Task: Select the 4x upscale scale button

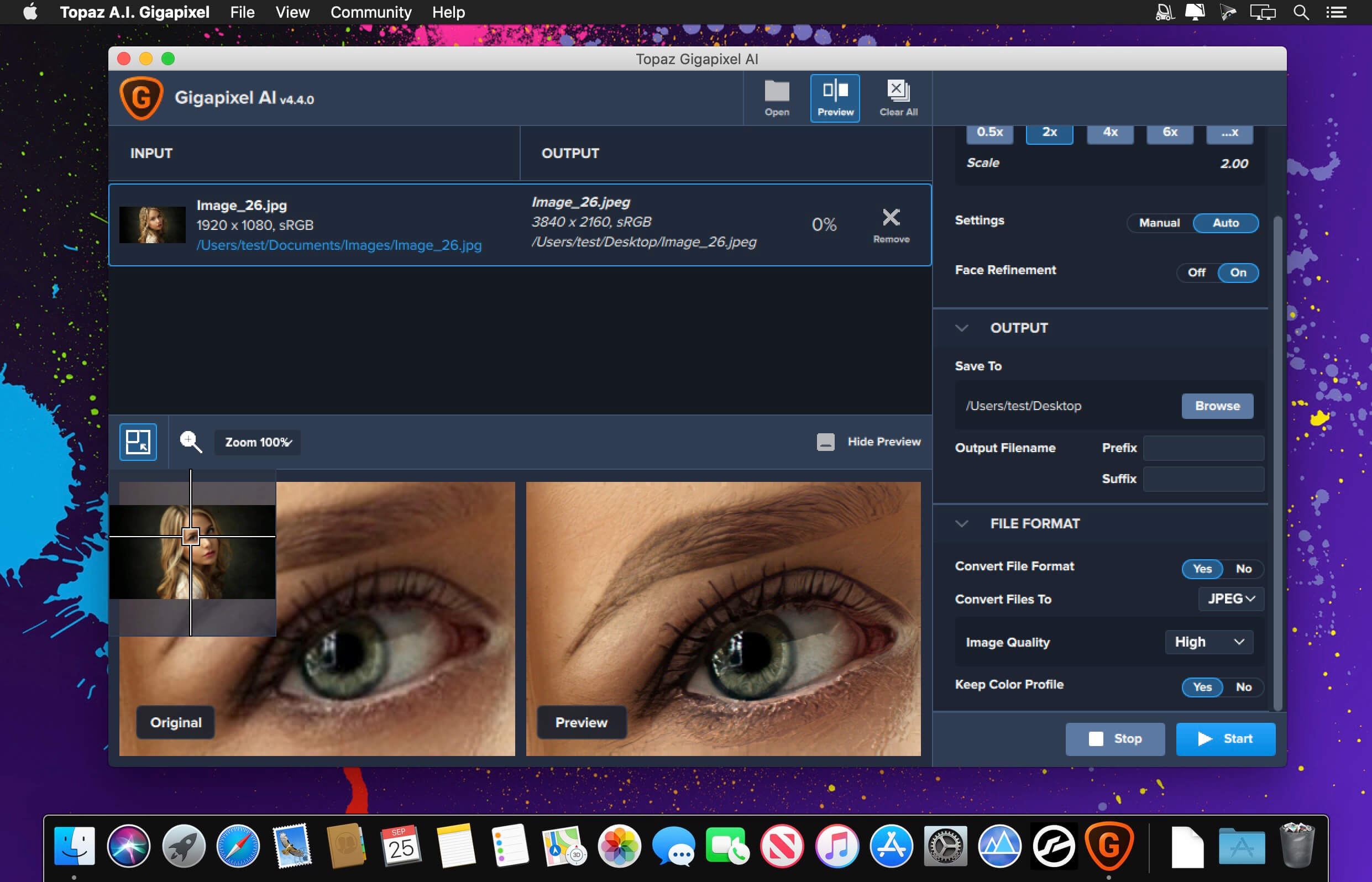Action: tap(1109, 131)
